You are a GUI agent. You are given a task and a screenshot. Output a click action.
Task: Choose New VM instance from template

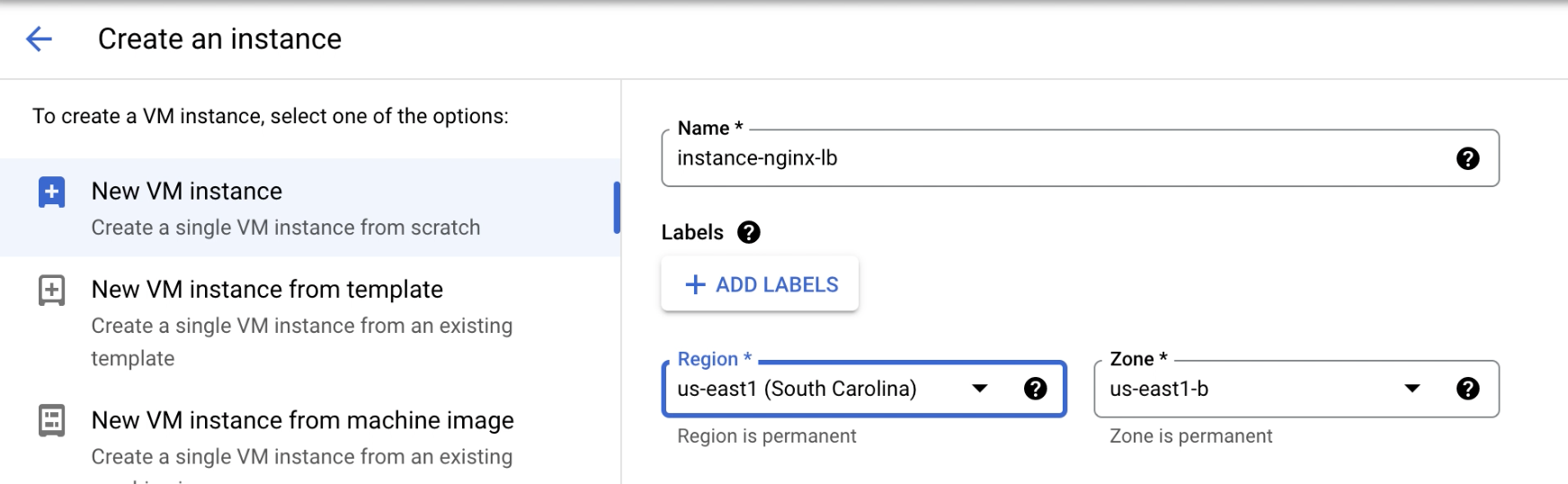[x=267, y=290]
